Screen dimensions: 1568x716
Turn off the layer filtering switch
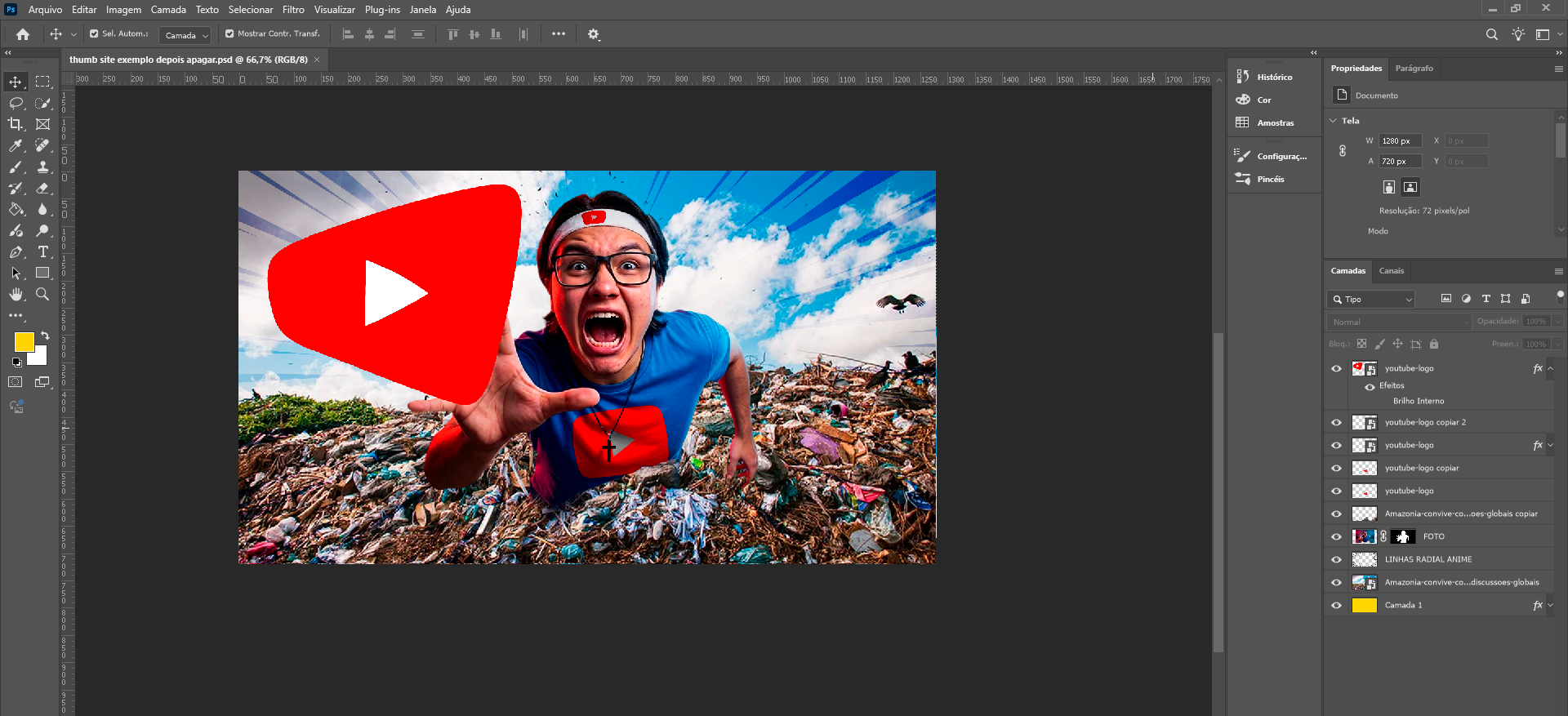coord(1560,296)
